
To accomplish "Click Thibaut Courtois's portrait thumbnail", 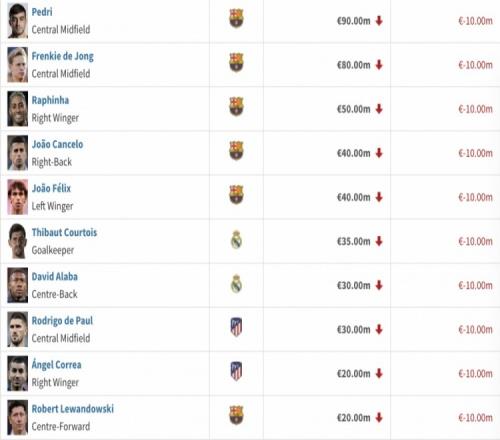I will tap(18, 241).
